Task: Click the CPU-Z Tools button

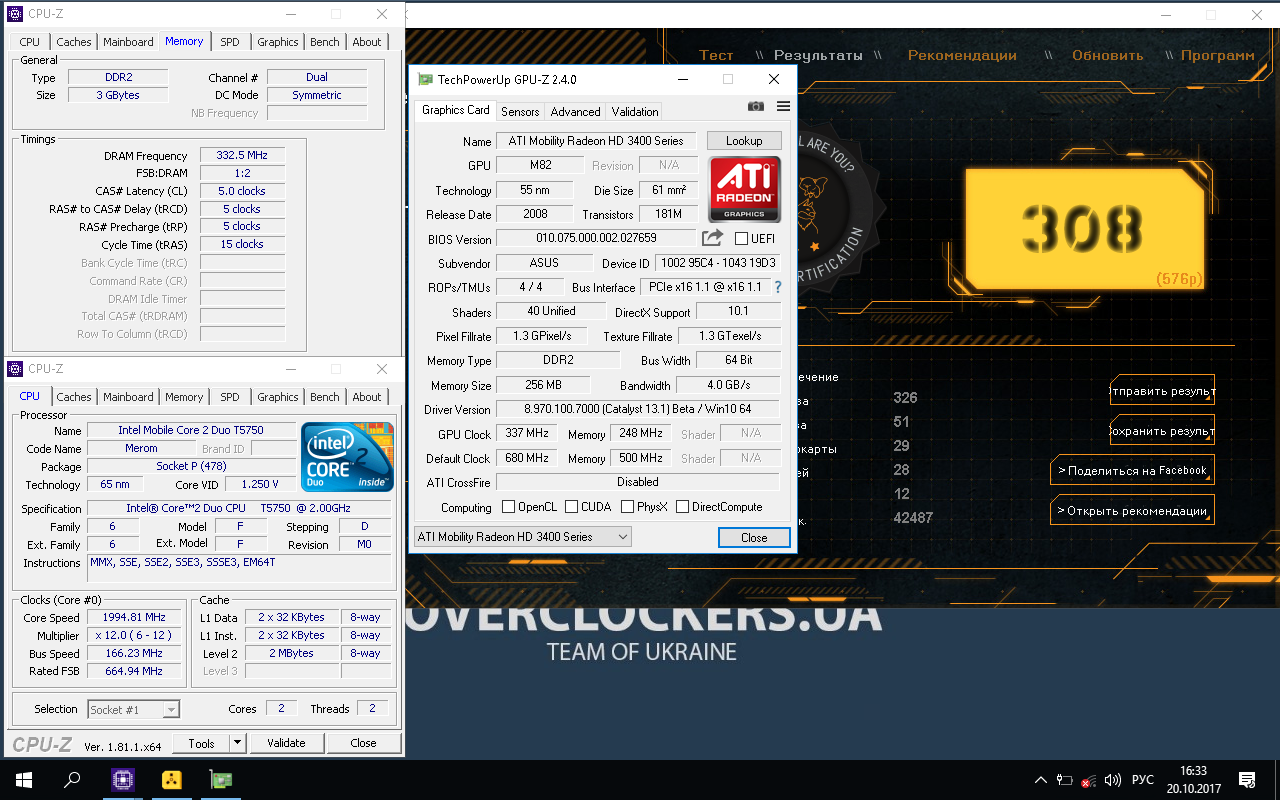Action: (x=201, y=743)
